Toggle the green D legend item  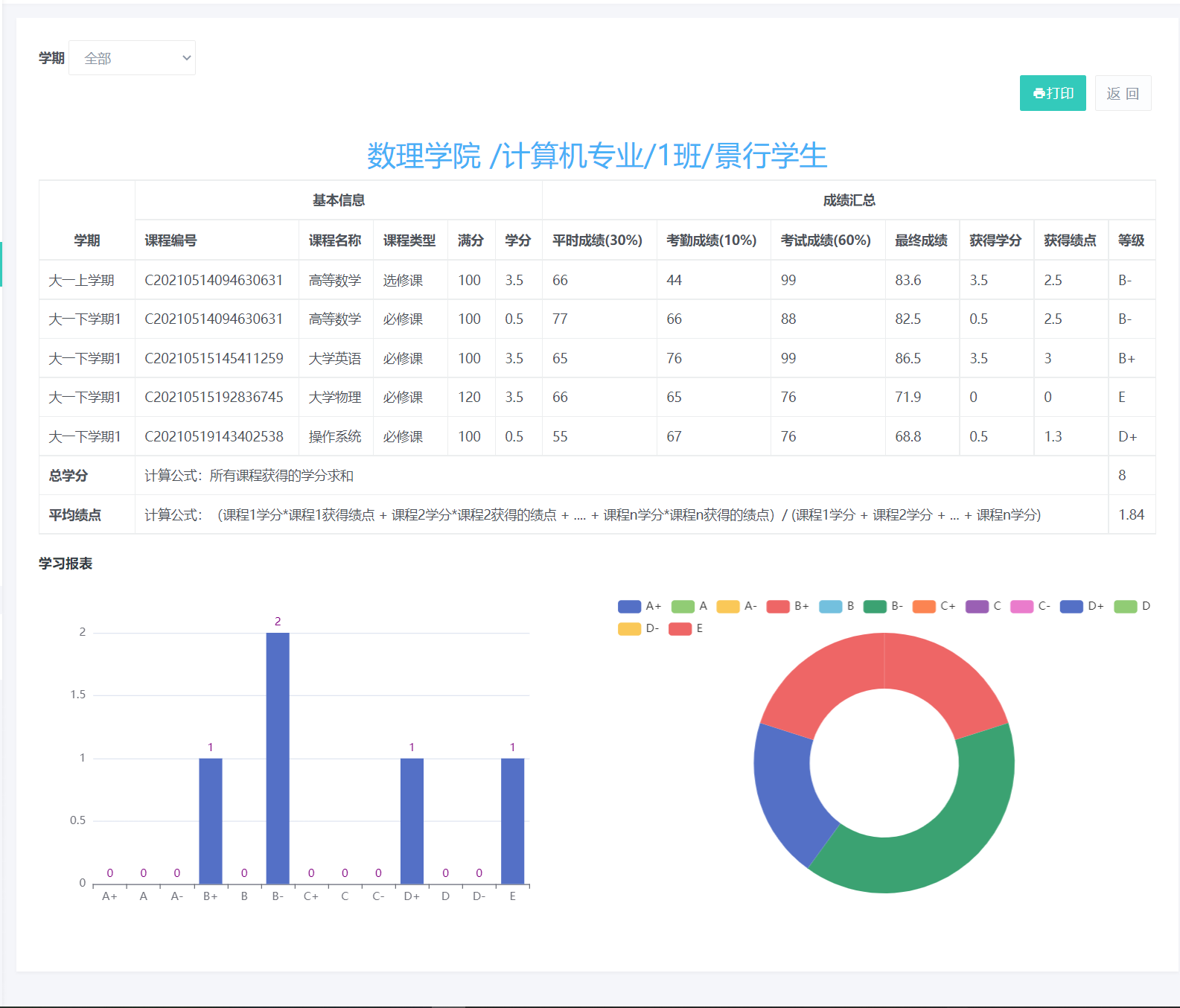(x=1132, y=606)
